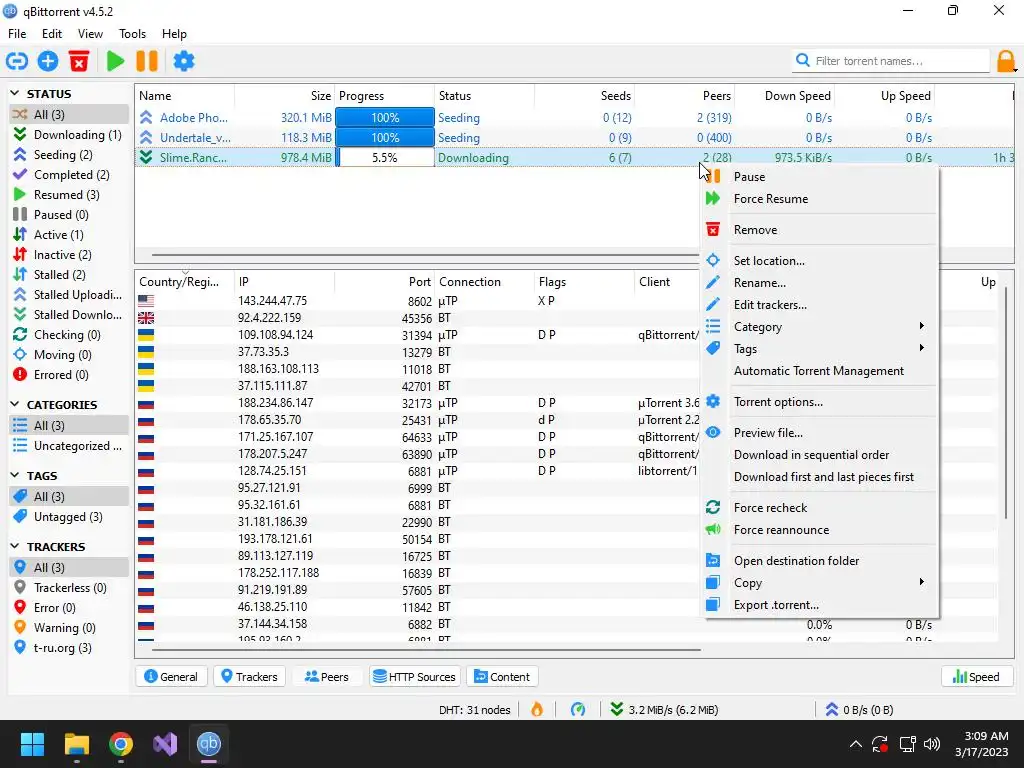The image size is (1024, 768).
Task: Click the blue Add Torrent File icon
Action: (48, 61)
